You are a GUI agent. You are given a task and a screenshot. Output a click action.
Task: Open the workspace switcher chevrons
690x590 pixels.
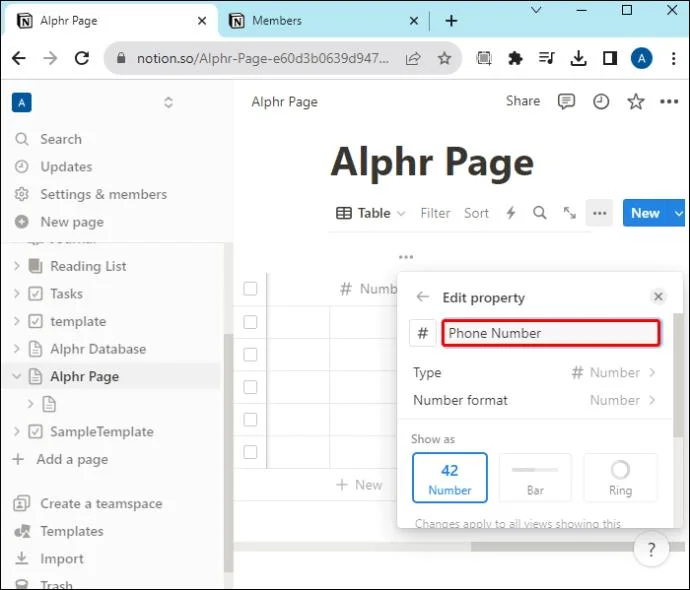[x=168, y=103]
